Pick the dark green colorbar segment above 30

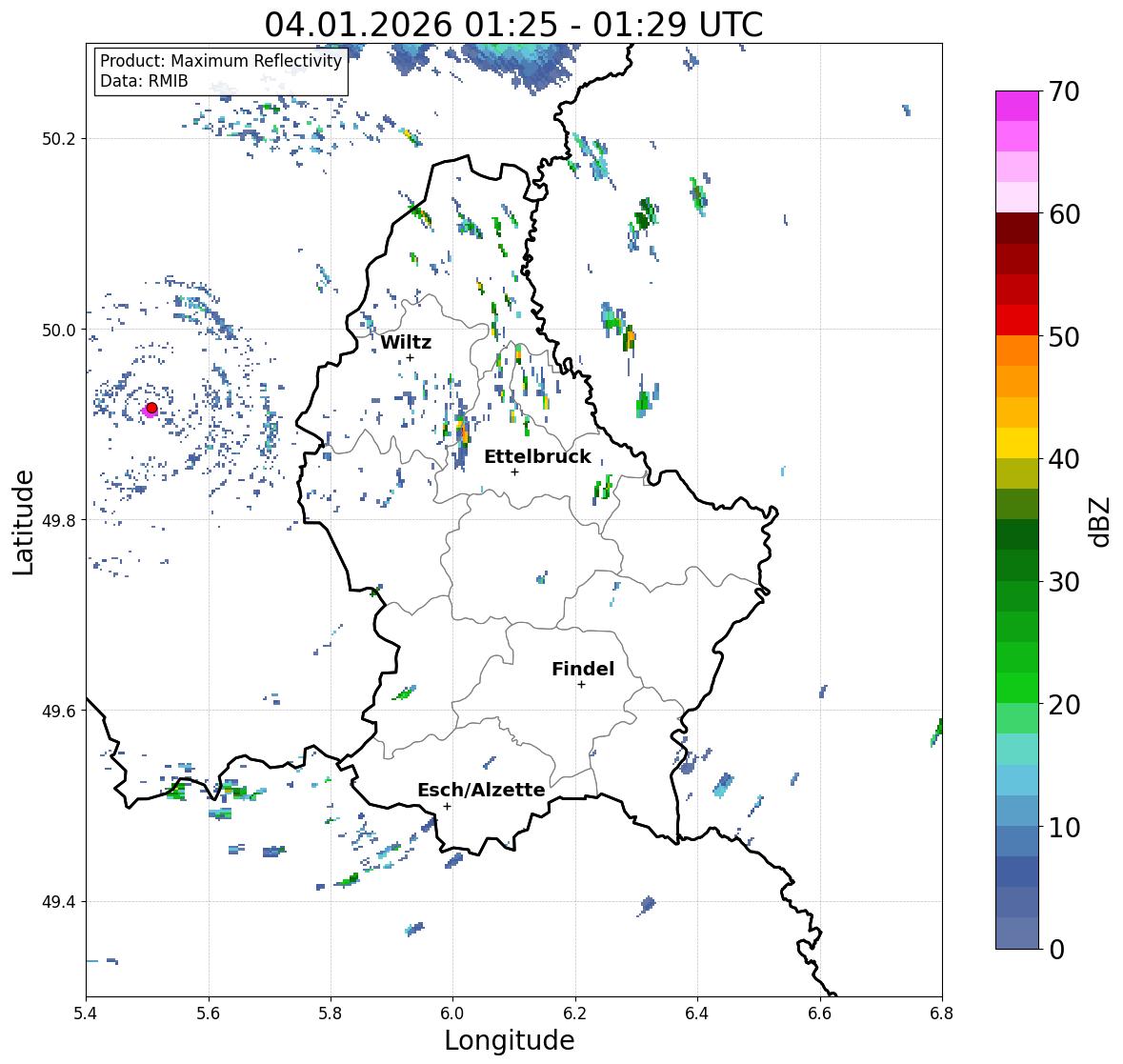coord(1017,565)
